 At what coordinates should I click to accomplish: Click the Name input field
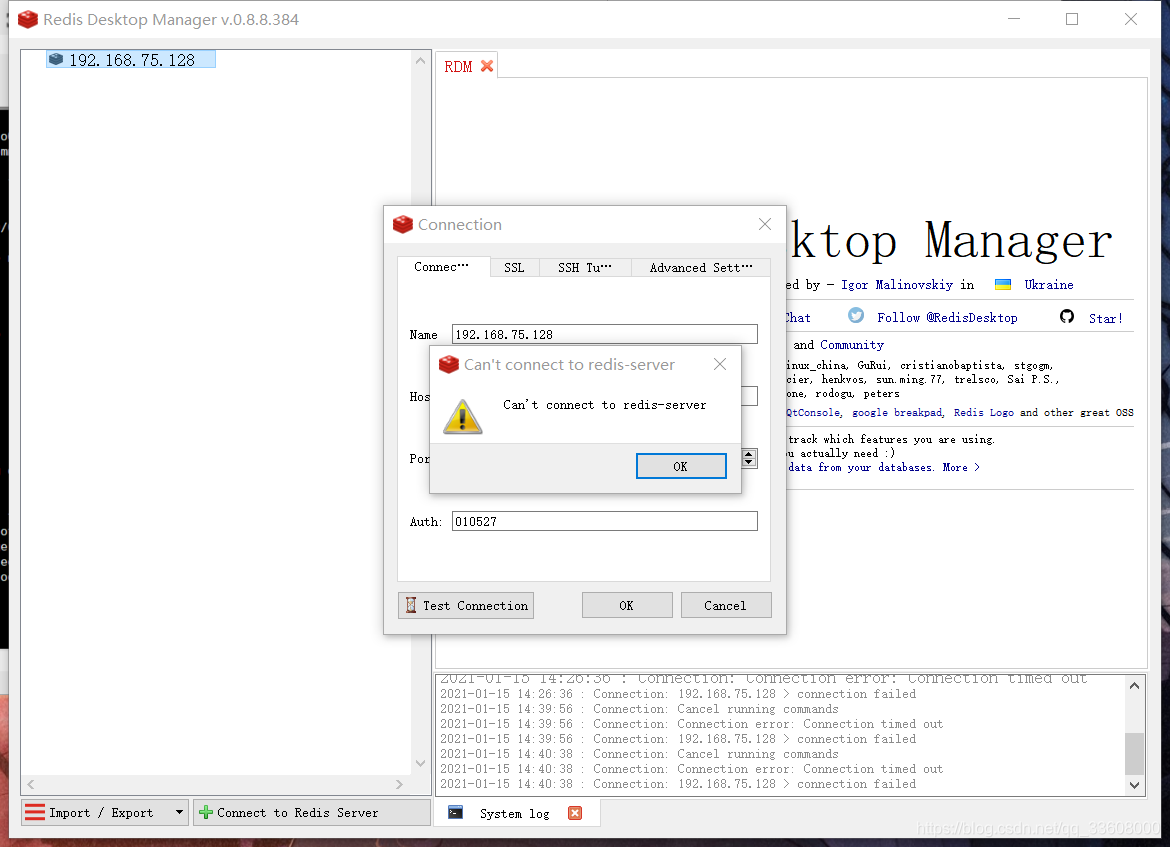coord(604,334)
